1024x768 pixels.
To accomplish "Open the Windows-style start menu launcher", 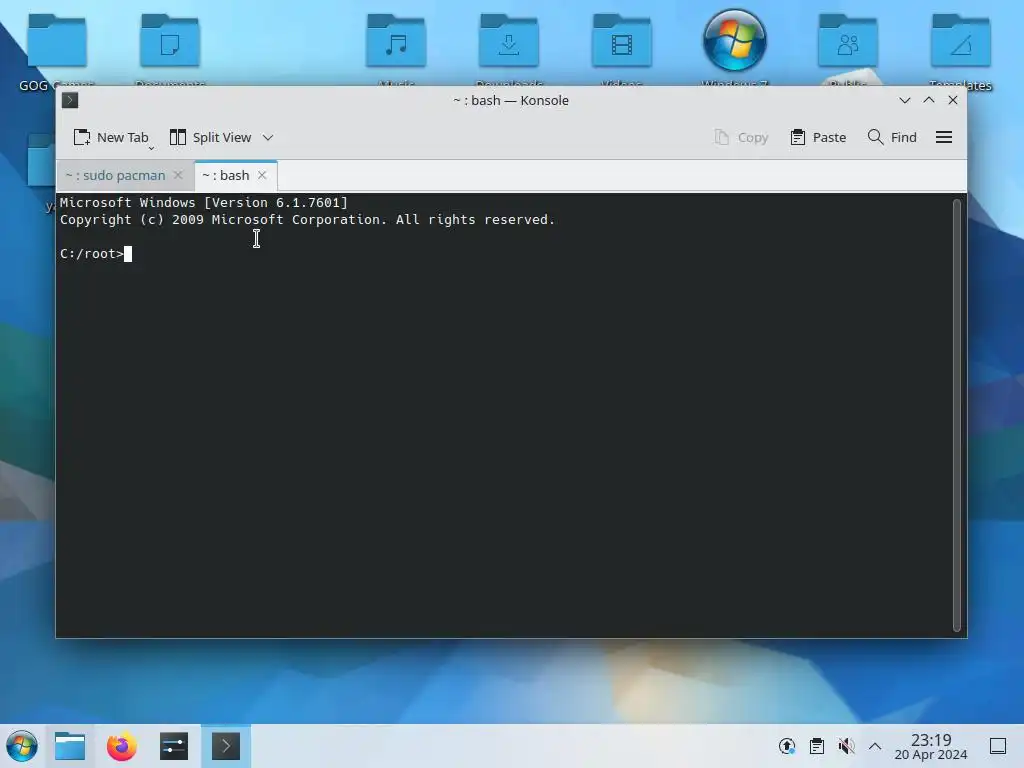I will point(22,746).
